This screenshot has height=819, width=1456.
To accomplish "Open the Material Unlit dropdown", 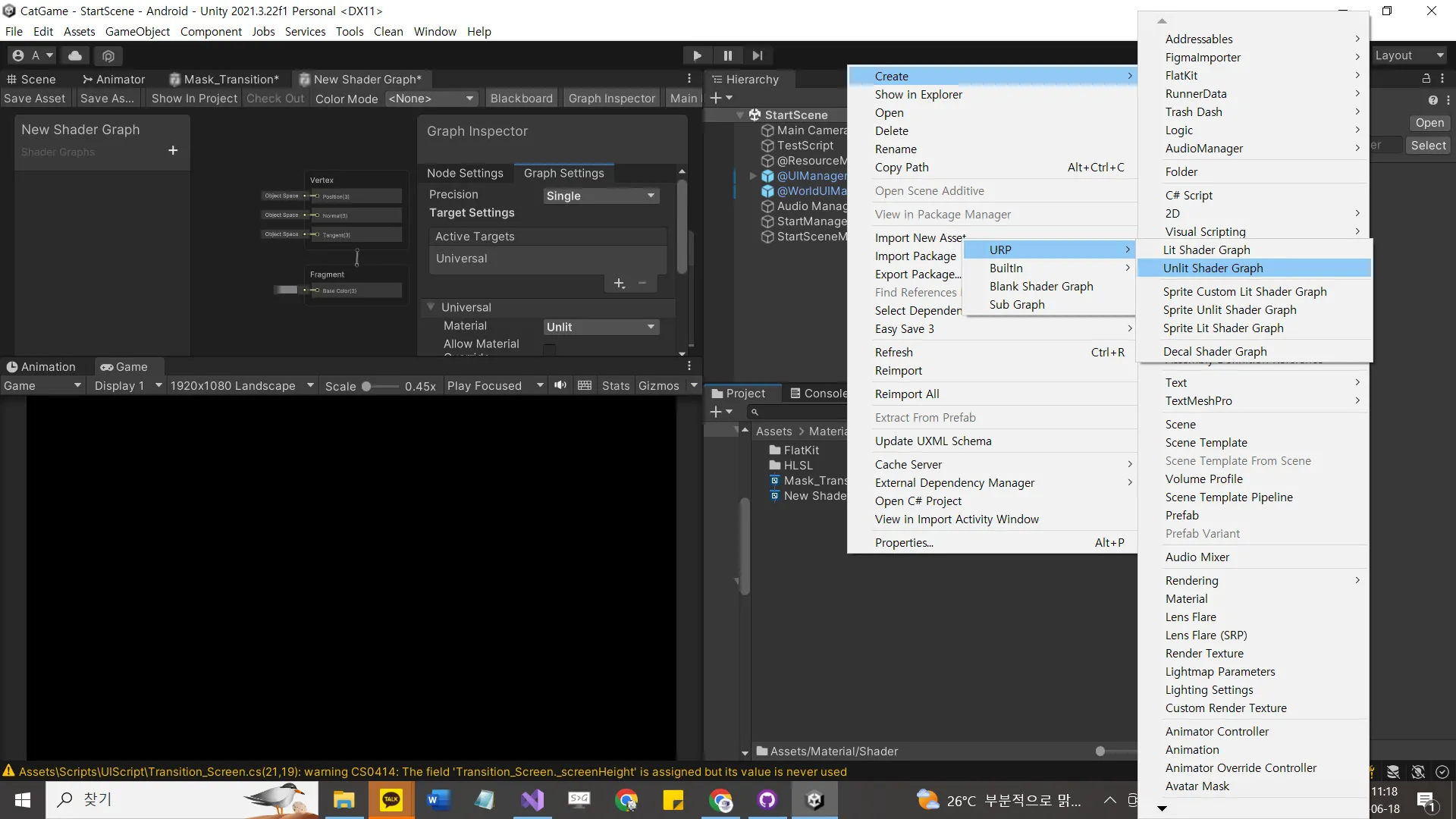I will (601, 327).
